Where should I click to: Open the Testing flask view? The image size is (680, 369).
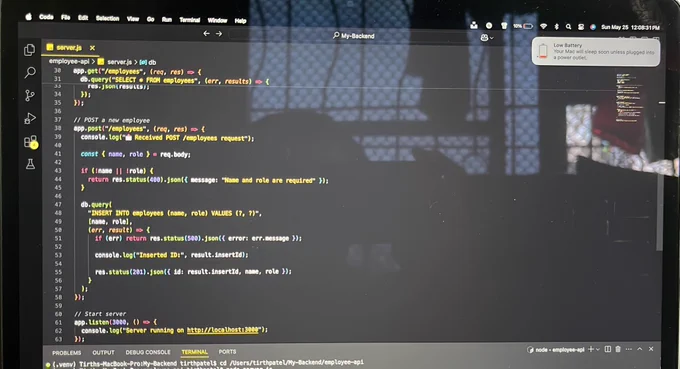click(30, 164)
